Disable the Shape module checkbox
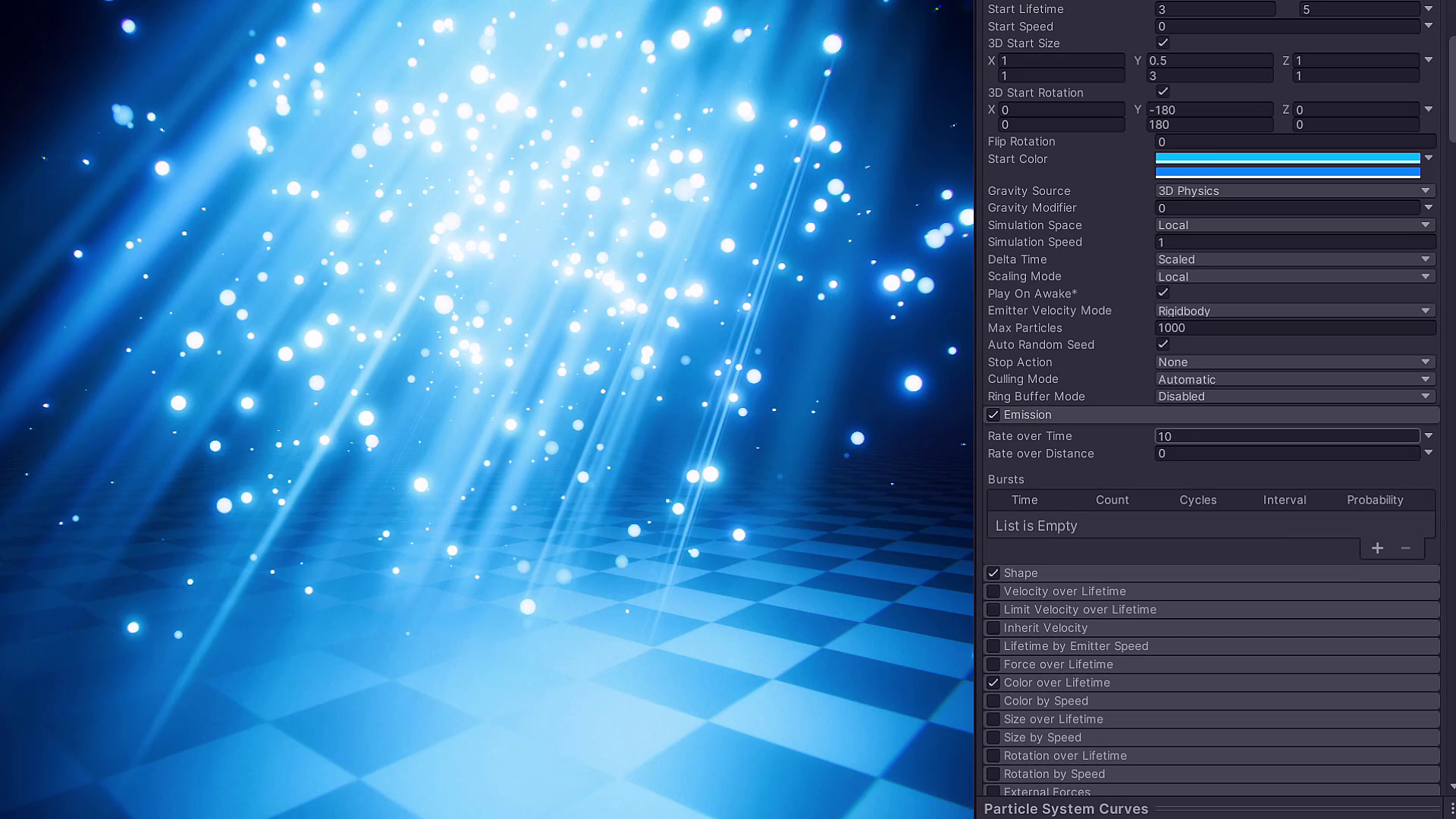Image resolution: width=1456 pixels, height=819 pixels. click(993, 573)
